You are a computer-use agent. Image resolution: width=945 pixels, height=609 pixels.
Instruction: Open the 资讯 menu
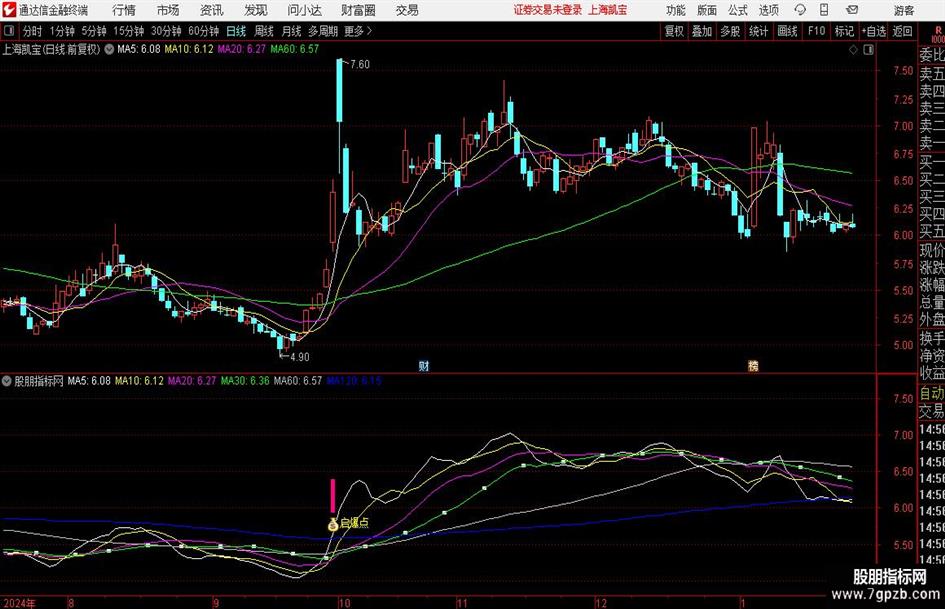(212, 10)
